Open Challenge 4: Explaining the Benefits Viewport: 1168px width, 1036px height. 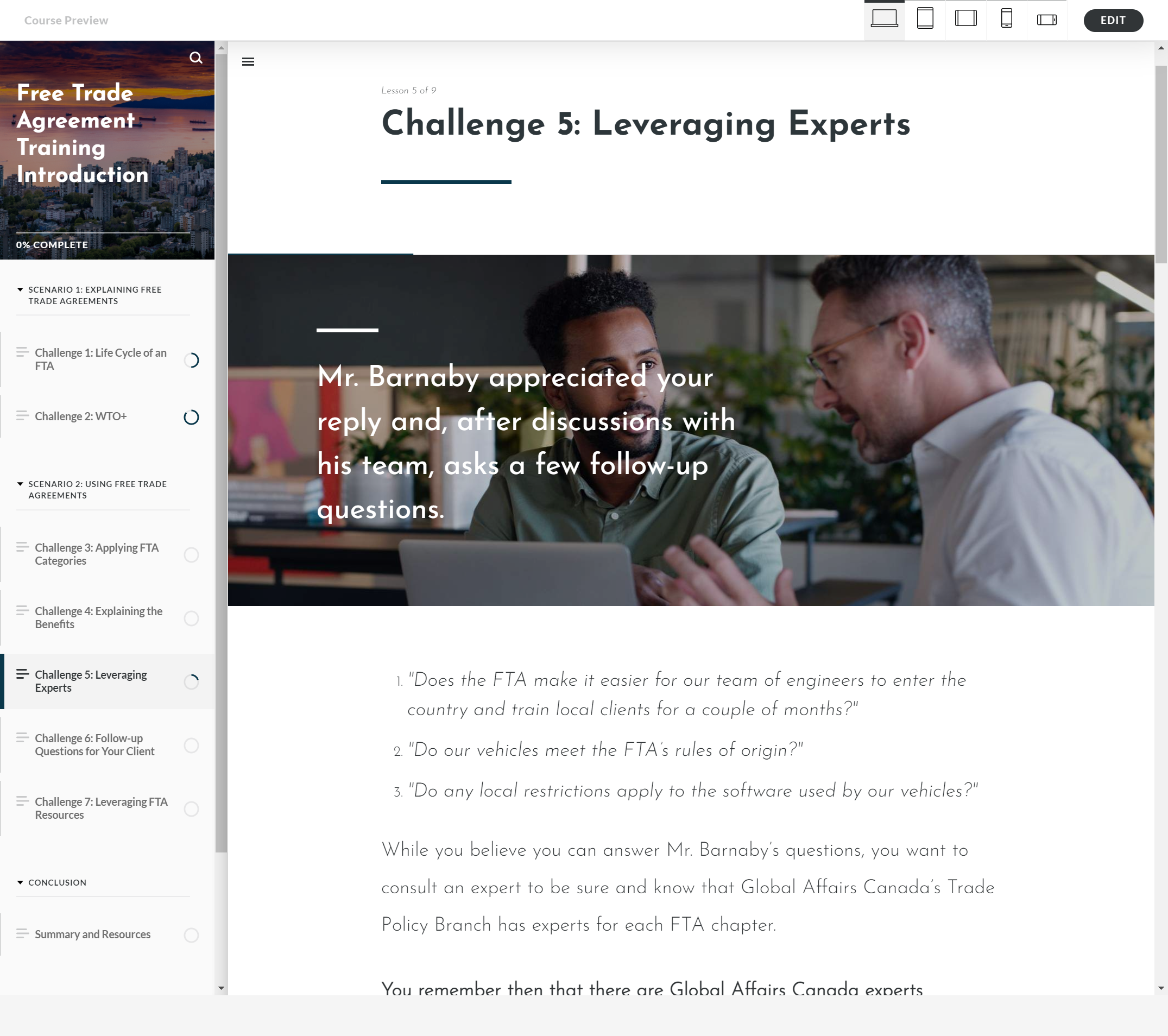click(x=98, y=618)
